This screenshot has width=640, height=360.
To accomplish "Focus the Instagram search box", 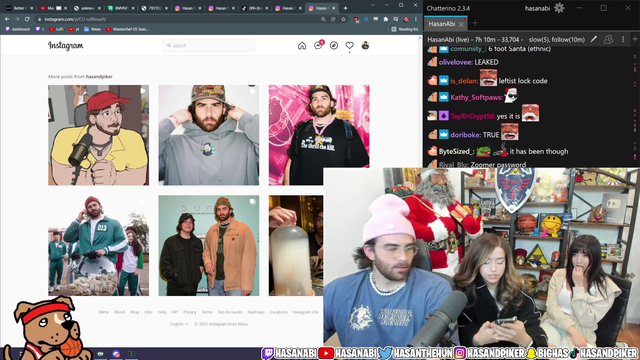I will 209,45.
